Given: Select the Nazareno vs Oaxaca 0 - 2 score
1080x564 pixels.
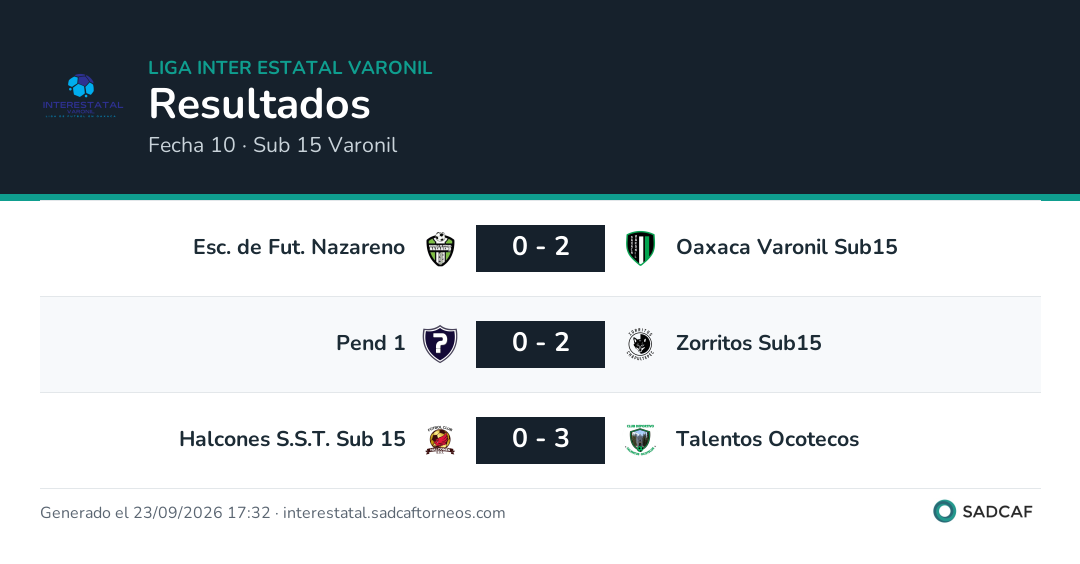Looking at the screenshot, I should [541, 249].
